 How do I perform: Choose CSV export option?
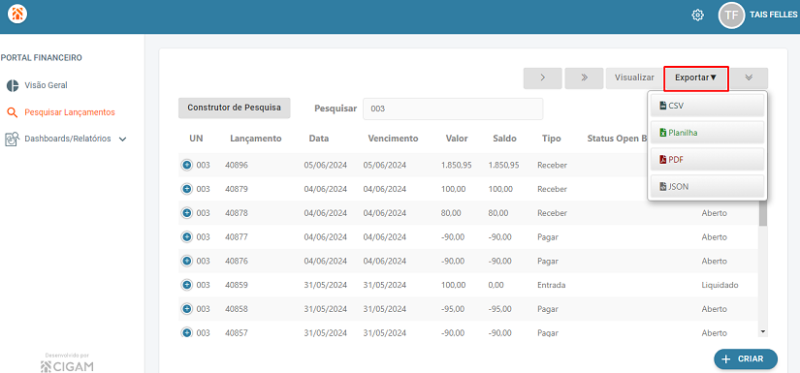[x=707, y=106]
